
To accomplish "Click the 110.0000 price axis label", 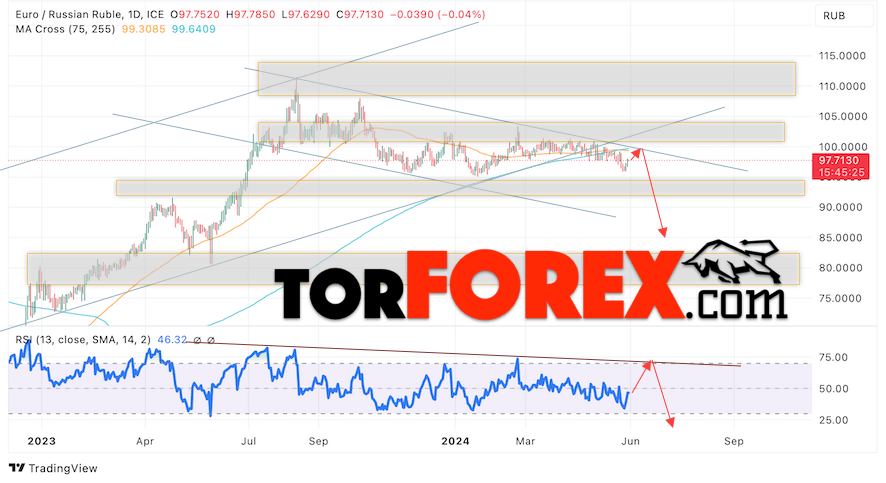I will tap(842, 86).
